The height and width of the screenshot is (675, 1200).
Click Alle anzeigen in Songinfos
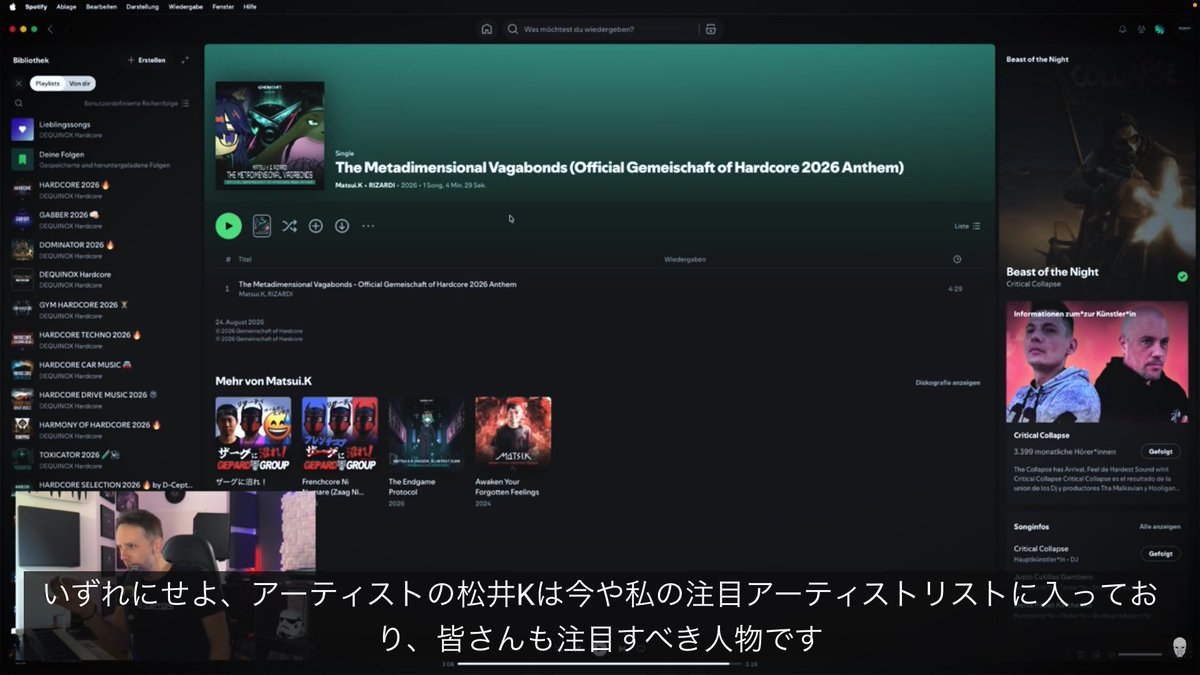coord(1160,526)
